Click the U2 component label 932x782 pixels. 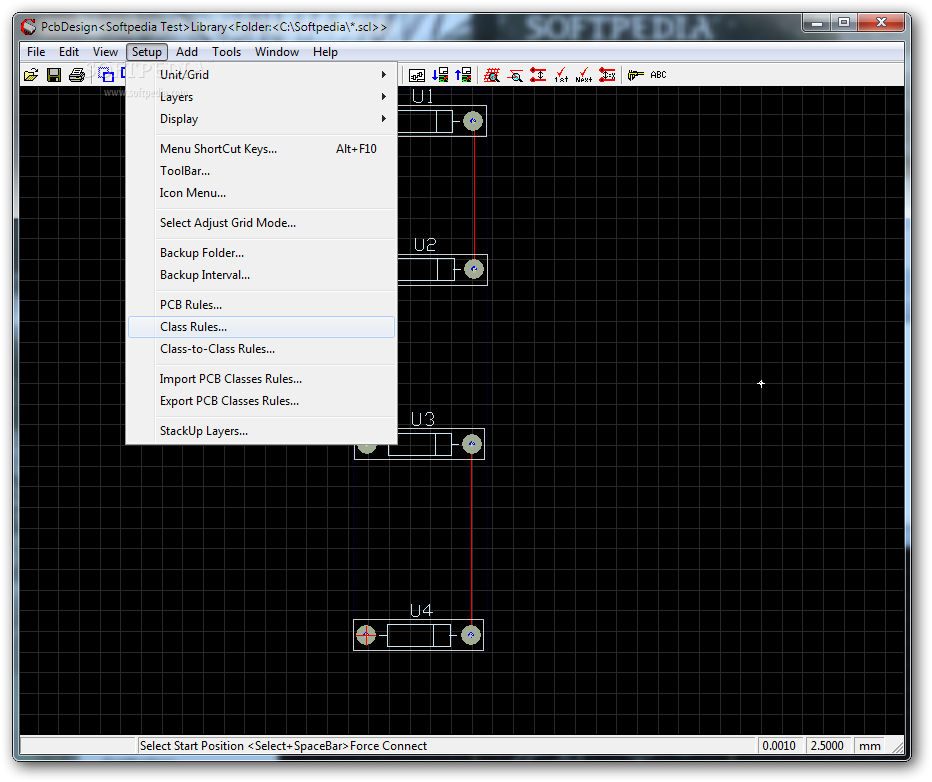point(425,245)
